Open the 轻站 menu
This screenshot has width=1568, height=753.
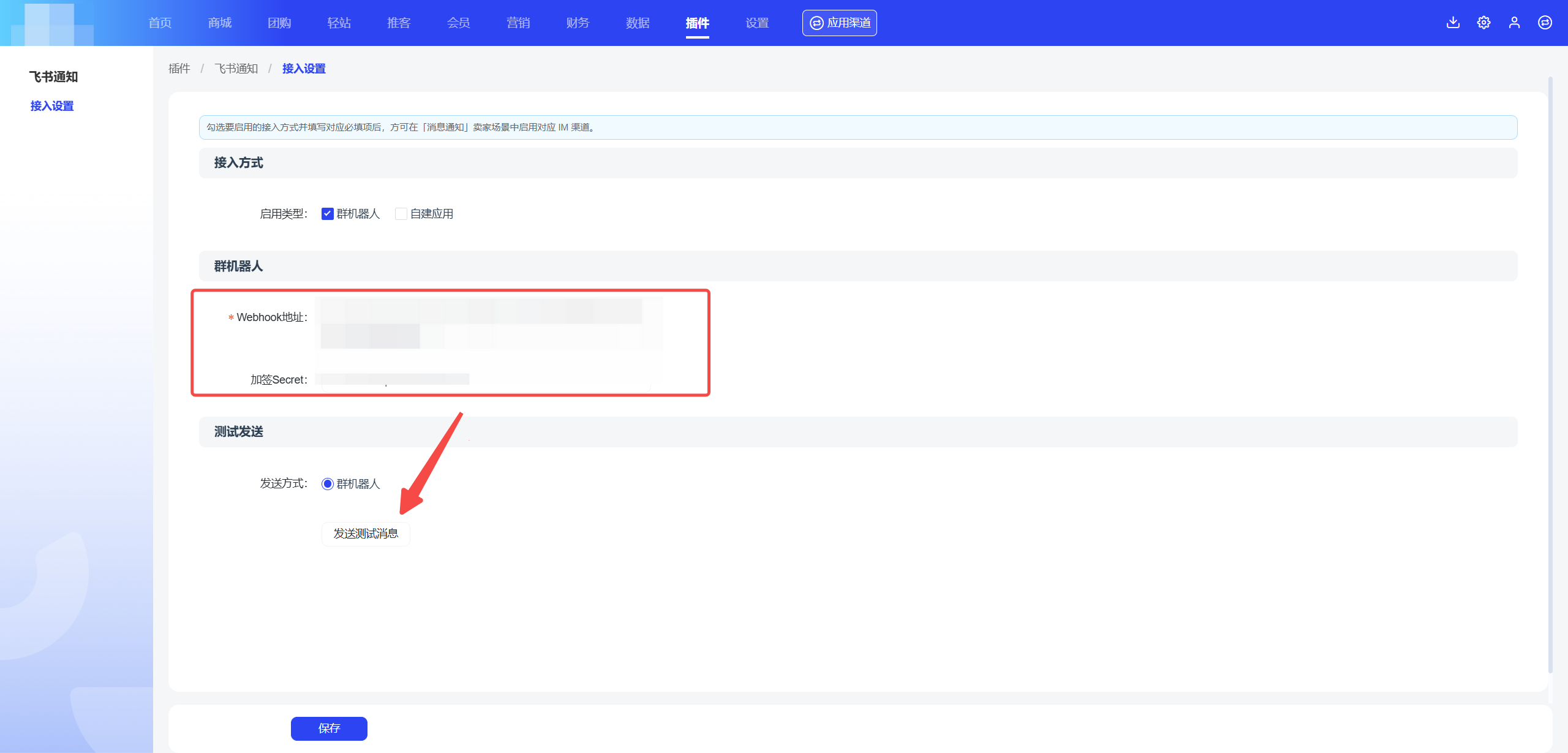click(x=339, y=23)
